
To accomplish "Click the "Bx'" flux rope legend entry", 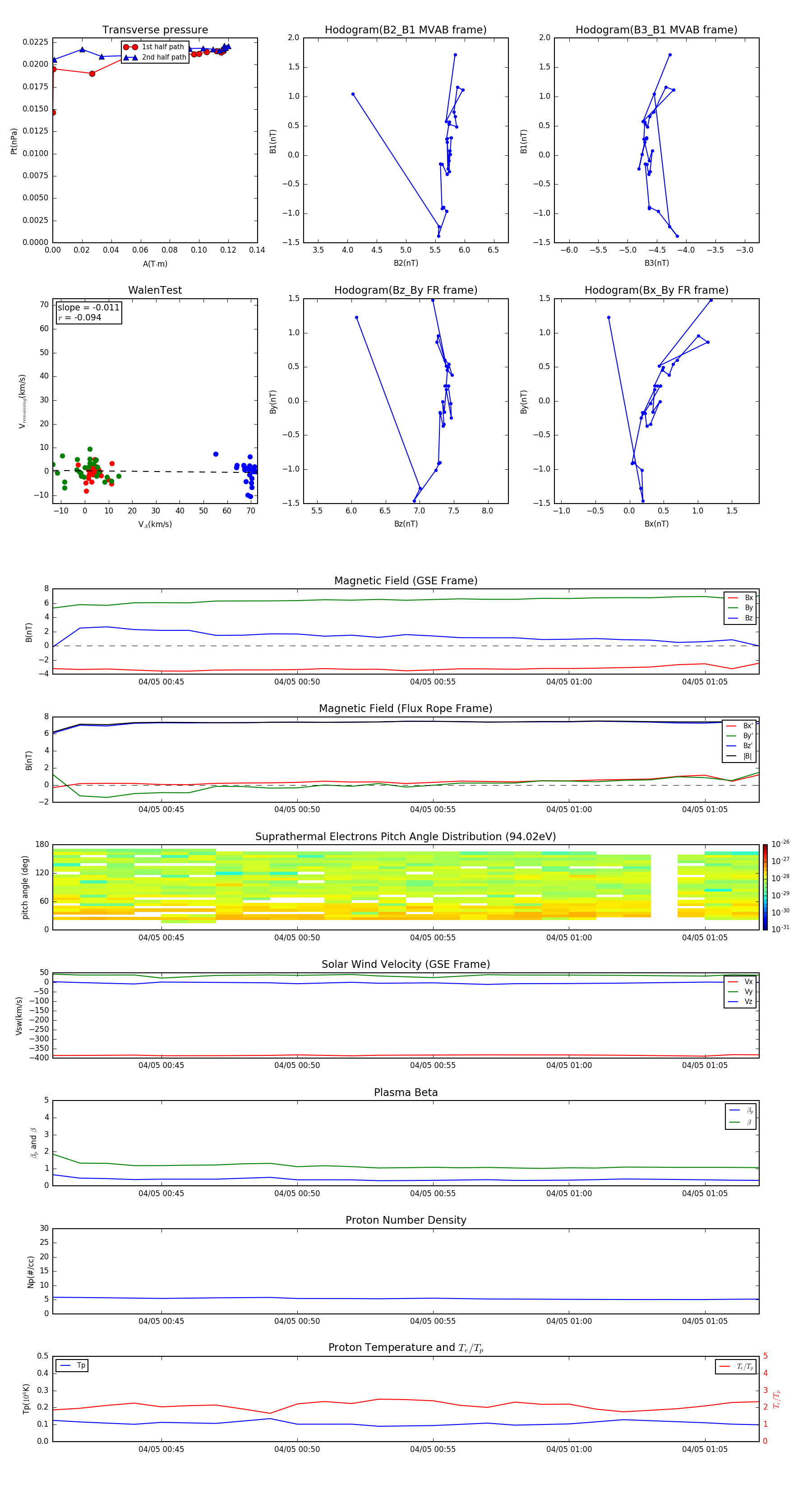I will 740,726.
